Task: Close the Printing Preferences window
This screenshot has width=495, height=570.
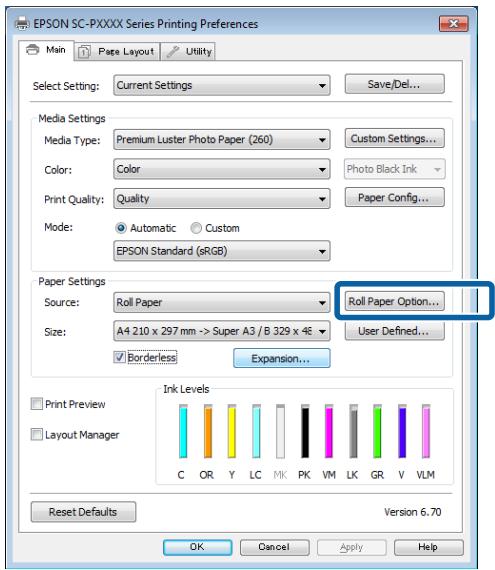Action: 454,24
